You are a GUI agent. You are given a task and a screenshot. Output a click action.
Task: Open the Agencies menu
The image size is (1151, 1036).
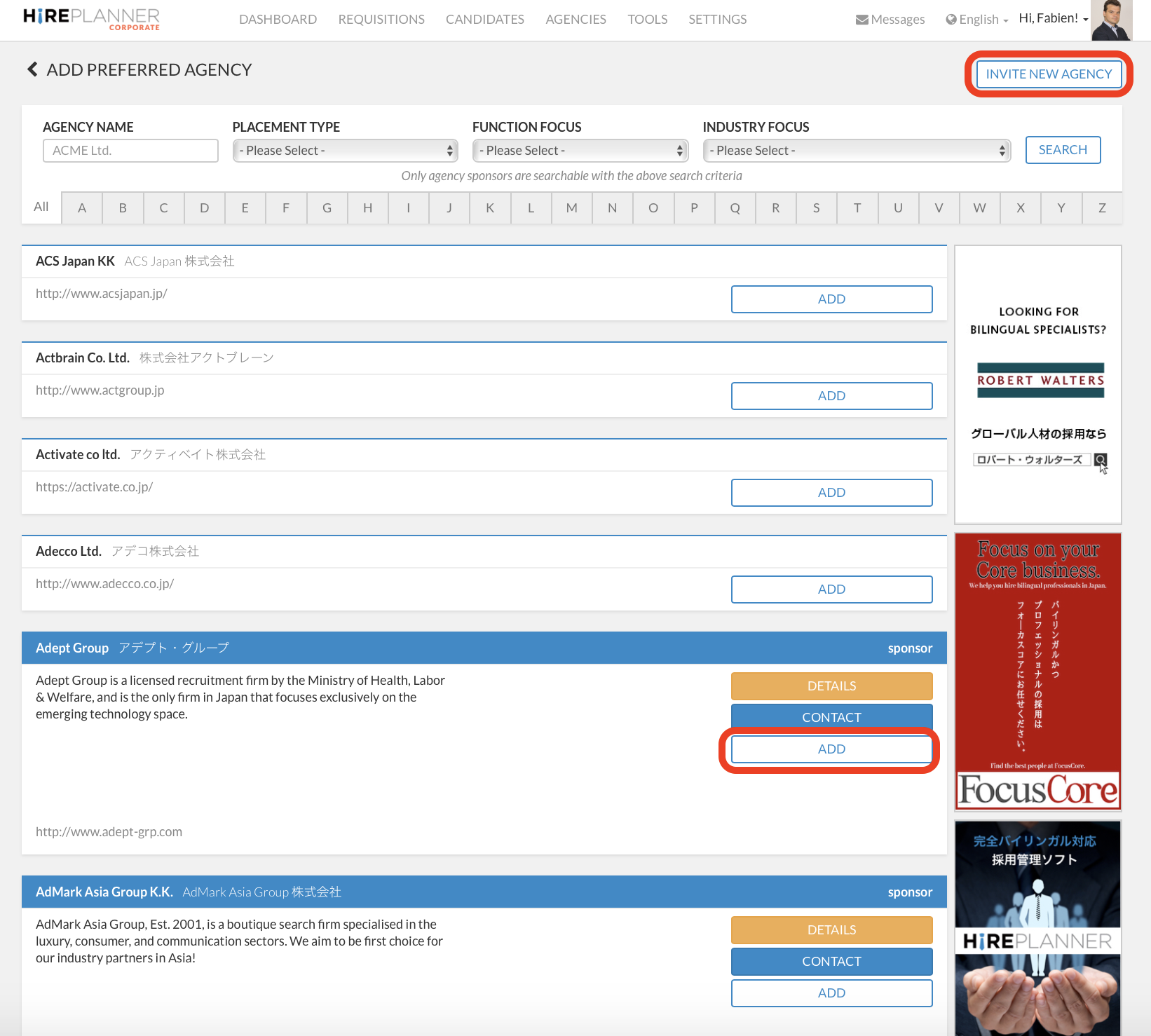coord(575,20)
